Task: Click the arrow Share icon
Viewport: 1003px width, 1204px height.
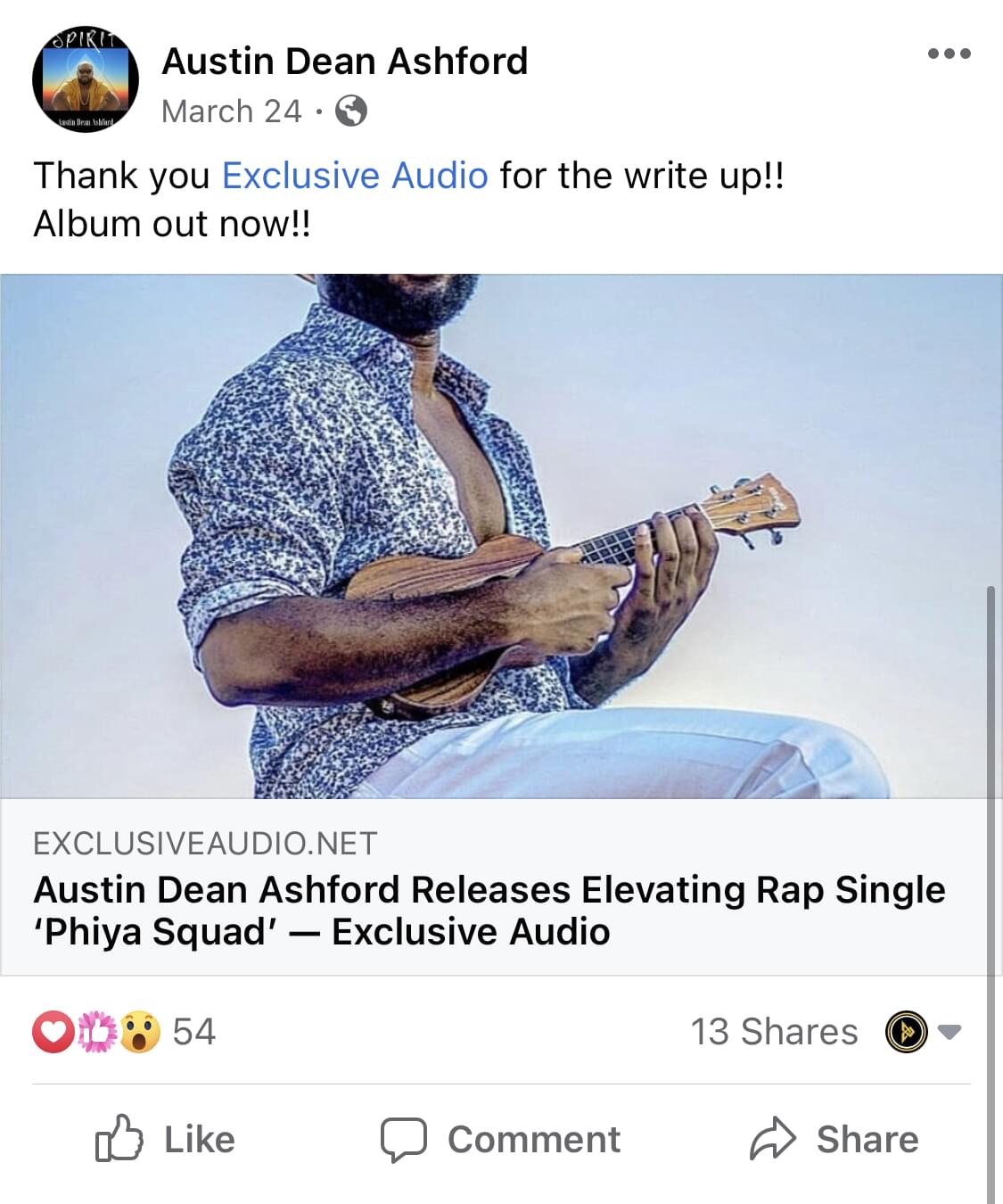Action: [772, 1139]
